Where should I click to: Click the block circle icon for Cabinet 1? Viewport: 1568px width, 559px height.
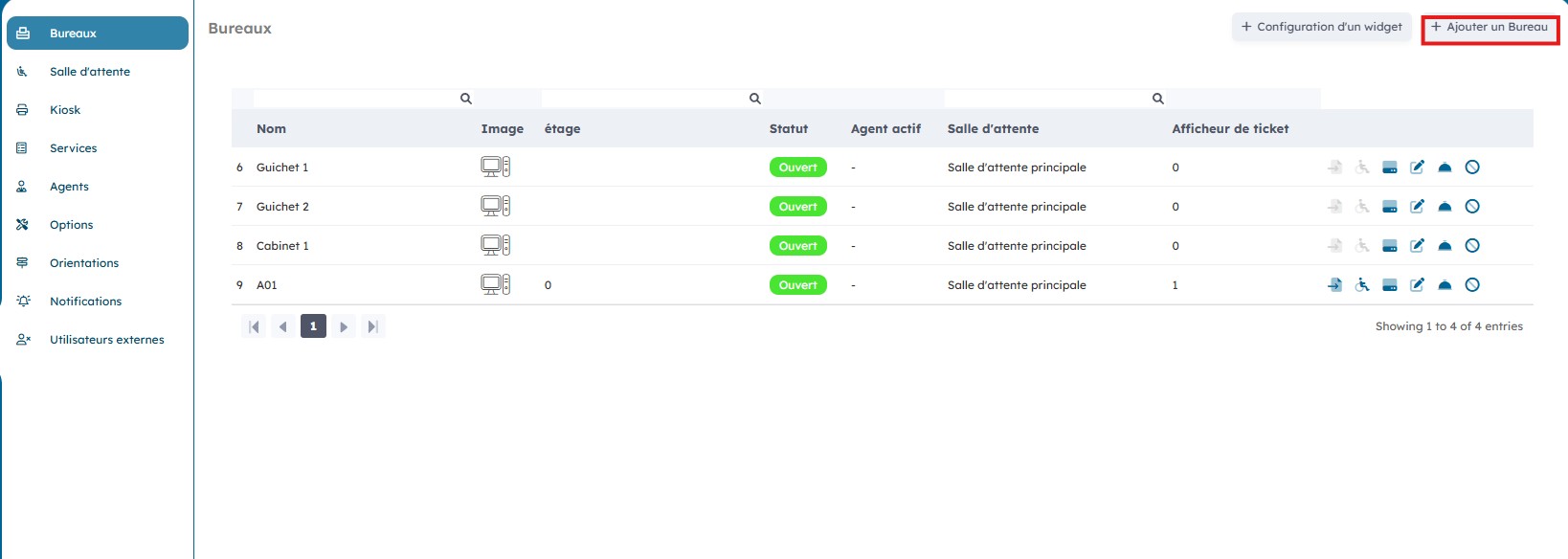(x=1472, y=246)
